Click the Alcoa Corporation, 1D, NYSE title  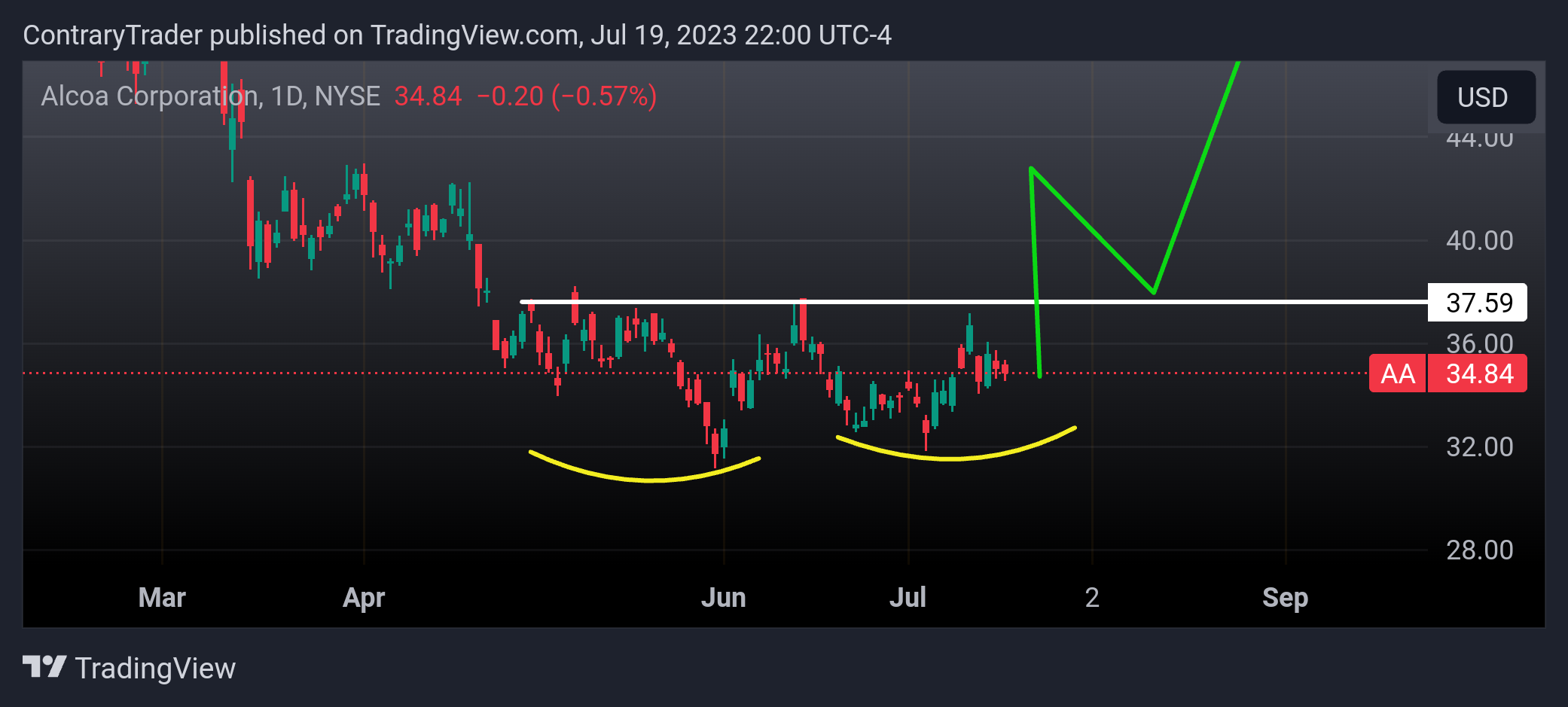pyautogui.click(x=211, y=96)
